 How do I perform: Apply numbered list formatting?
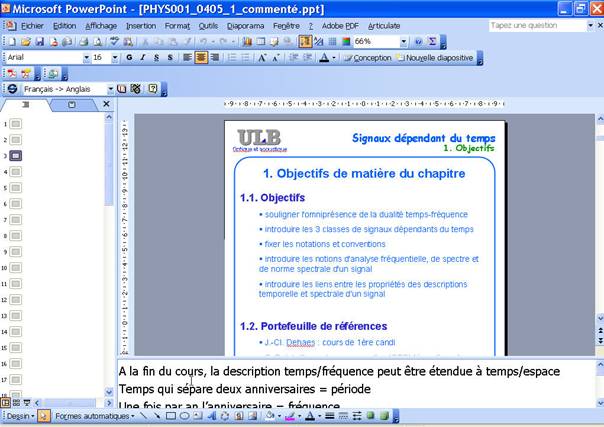[x=232, y=58]
